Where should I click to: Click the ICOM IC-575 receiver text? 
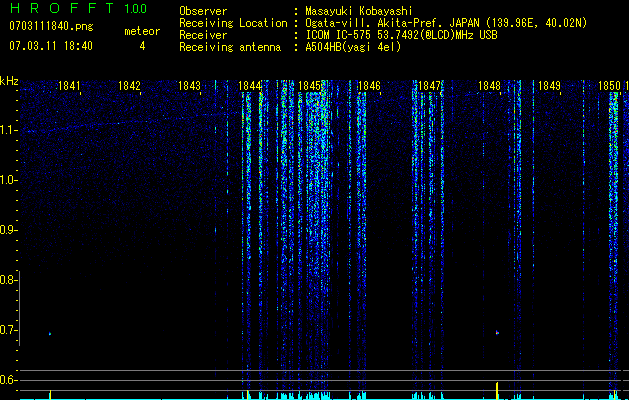(401, 35)
